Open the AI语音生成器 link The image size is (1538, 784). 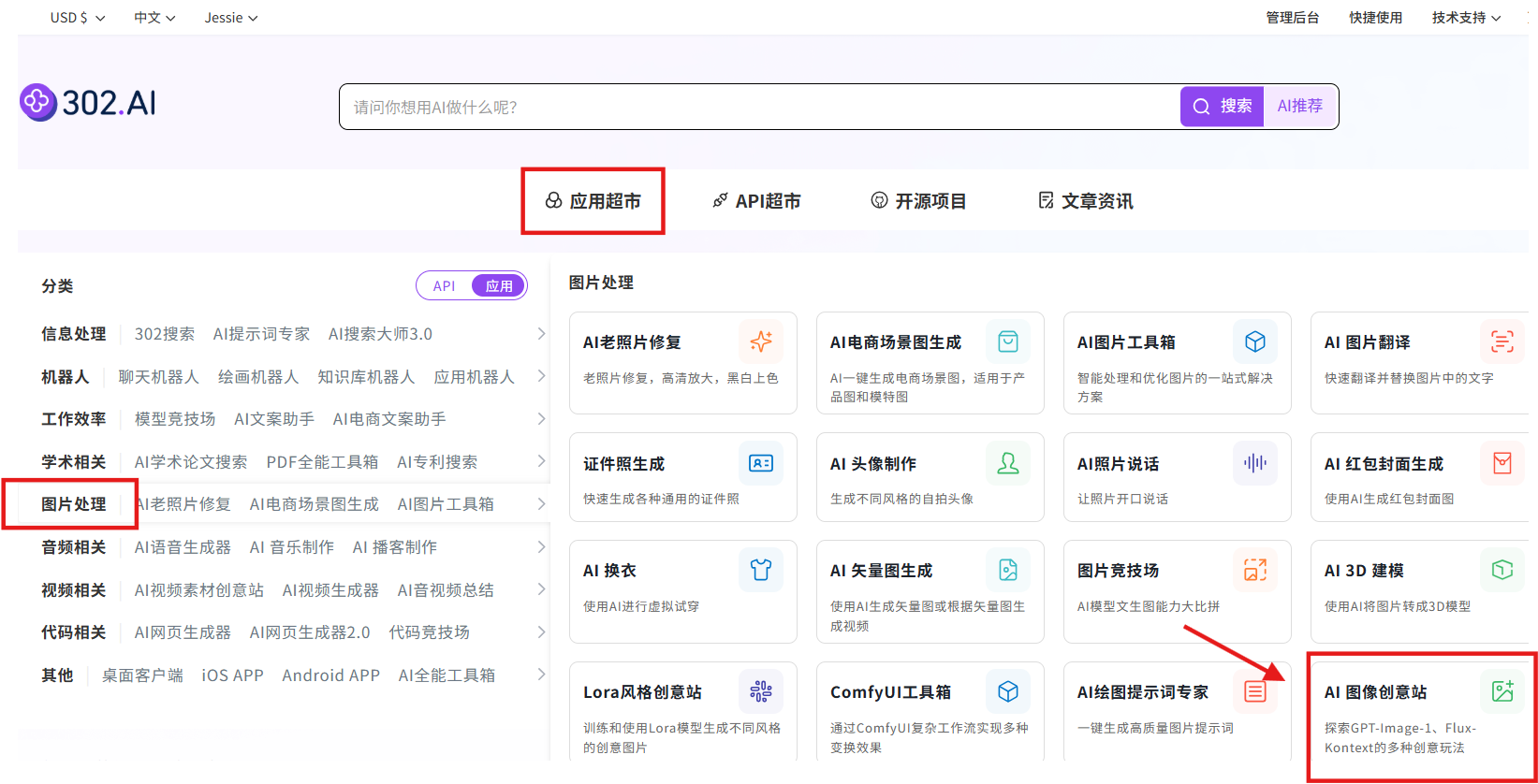tap(183, 547)
